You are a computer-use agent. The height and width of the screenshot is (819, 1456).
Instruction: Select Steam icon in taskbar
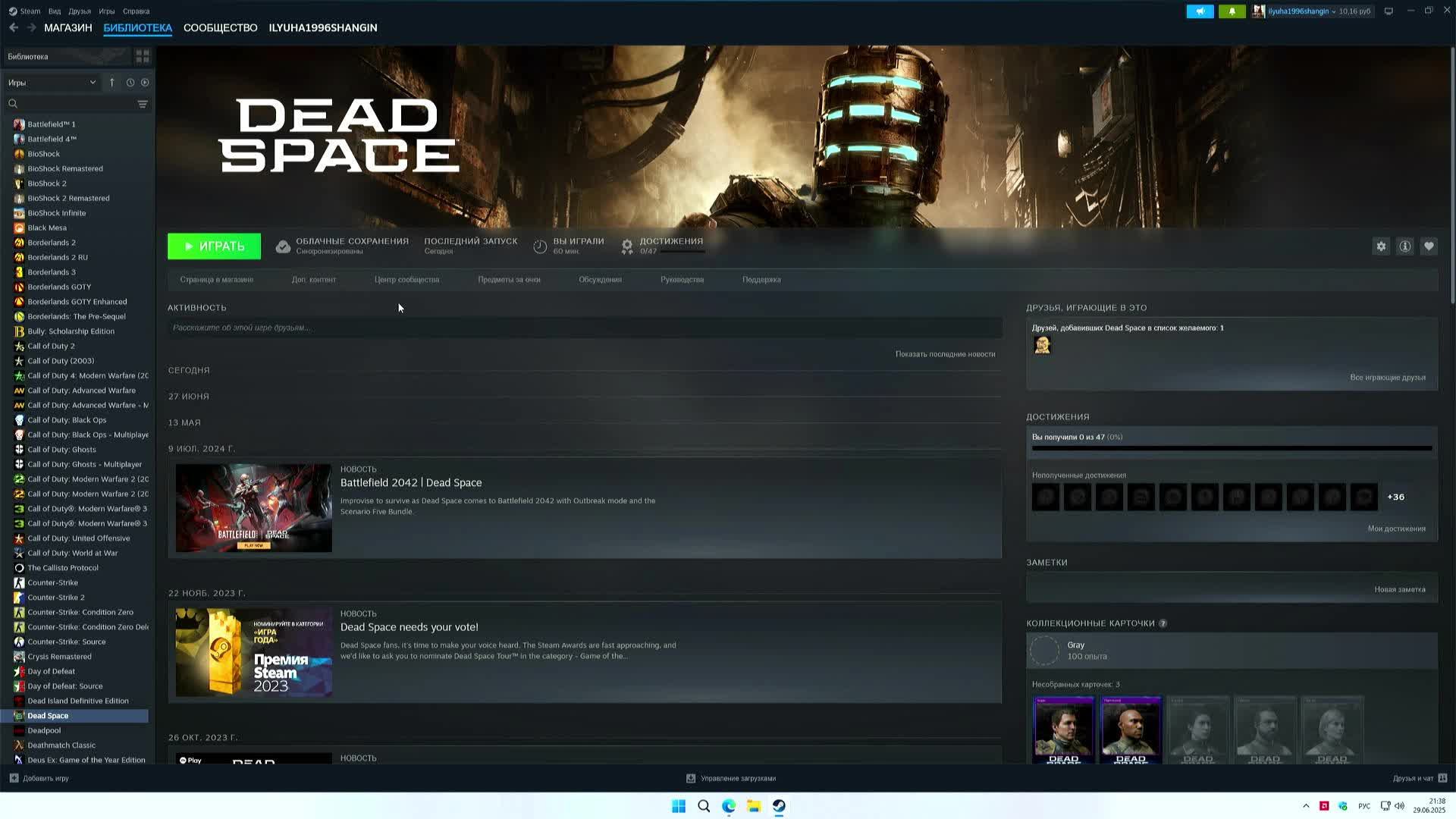click(x=779, y=806)
